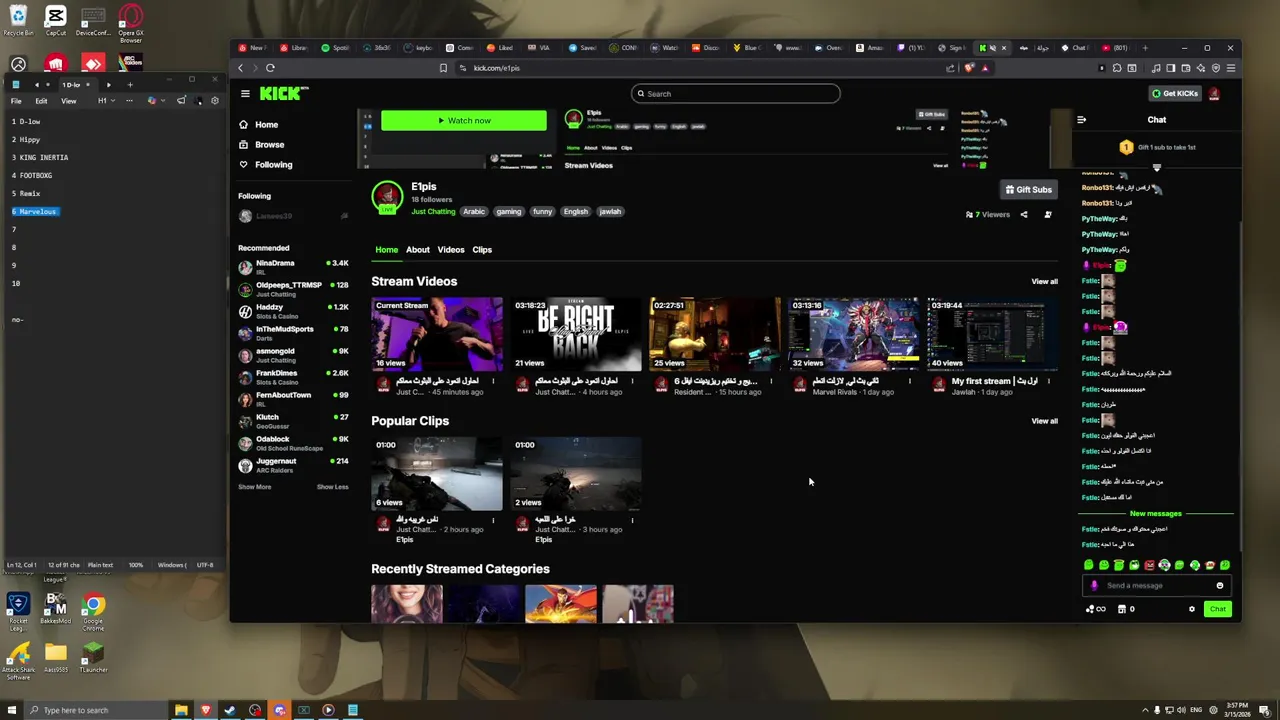Open asmongold recommended channel
The image size is (1280, 720).
coord(293,355)
